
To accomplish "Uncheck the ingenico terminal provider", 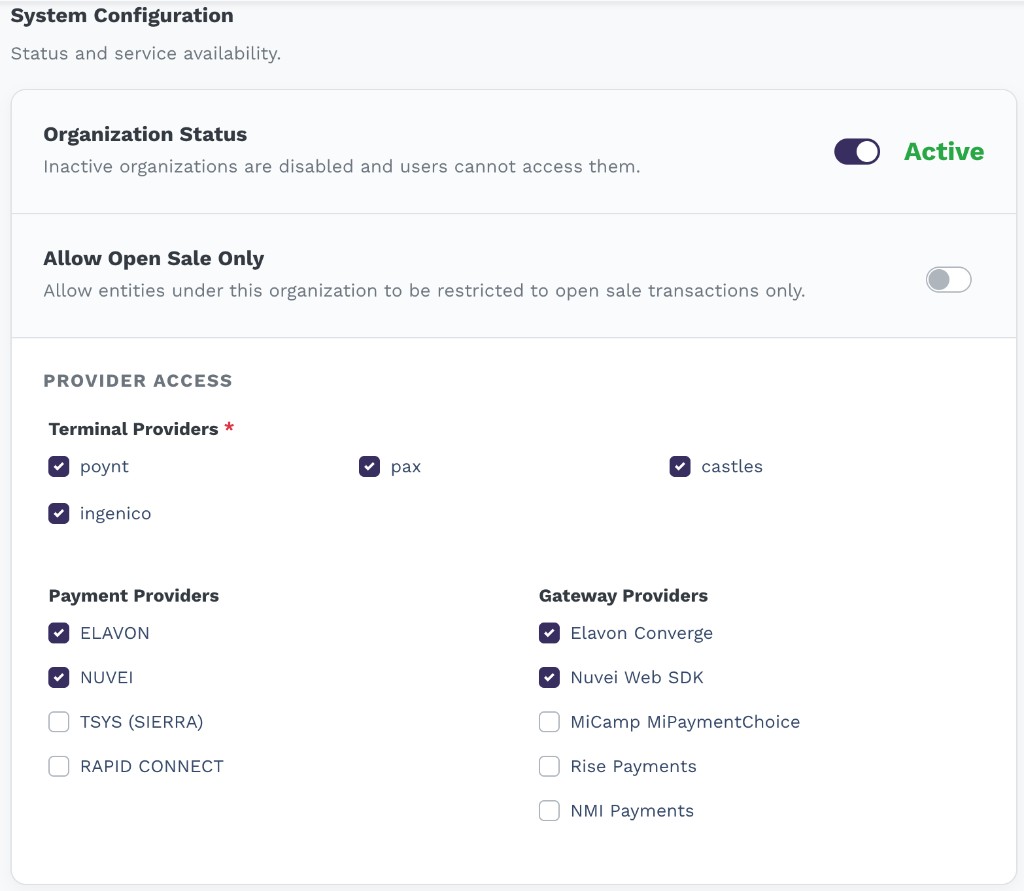I will pyautogui.click(x=59, y=513).
